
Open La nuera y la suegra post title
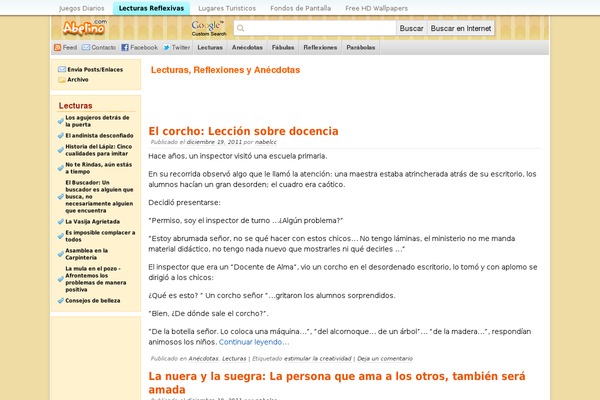(337, 383)
